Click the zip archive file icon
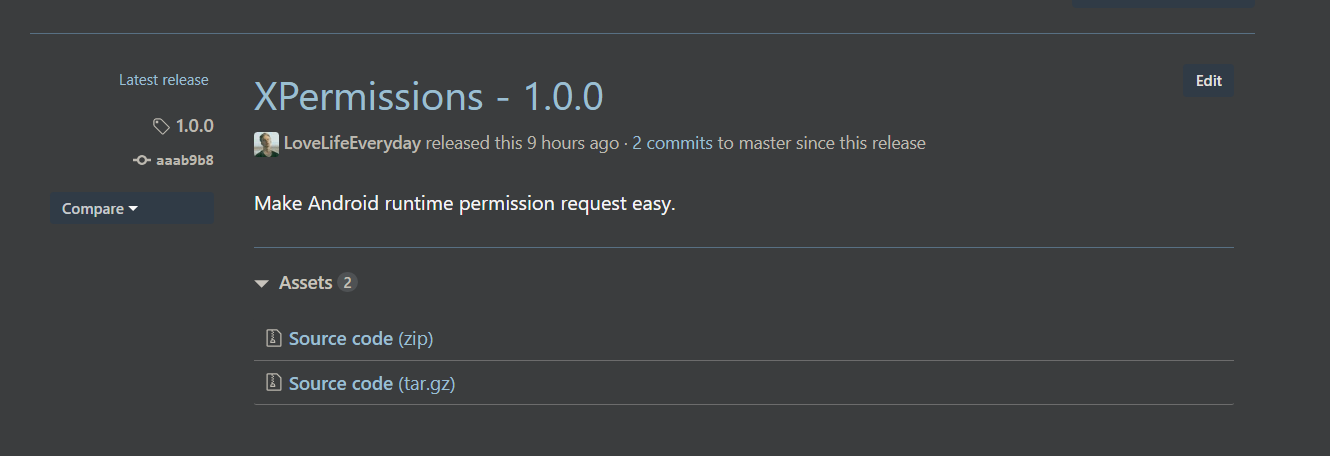The width and height of the screenshot is (1330, 456). tap(273, 338)
